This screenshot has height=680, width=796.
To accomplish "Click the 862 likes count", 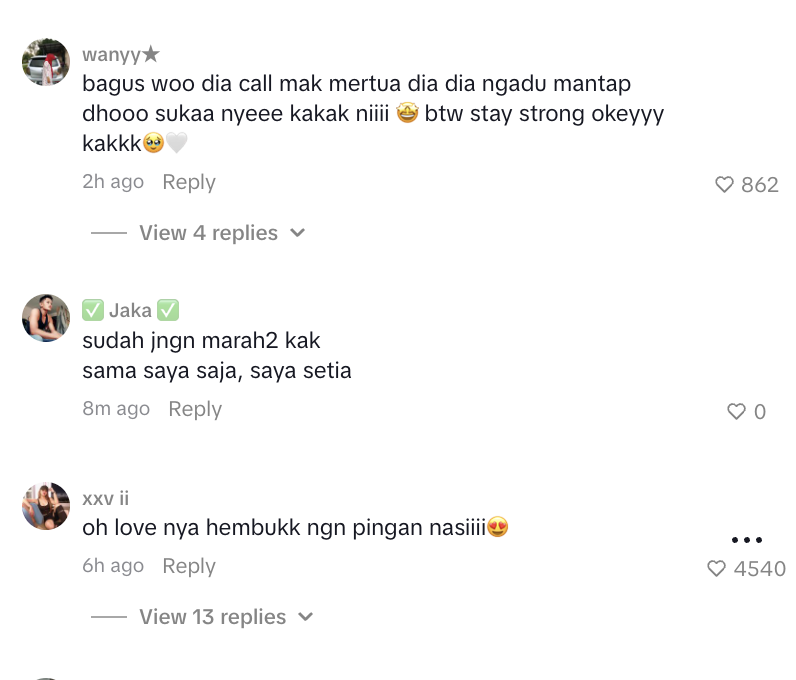I will coord(760,185).
